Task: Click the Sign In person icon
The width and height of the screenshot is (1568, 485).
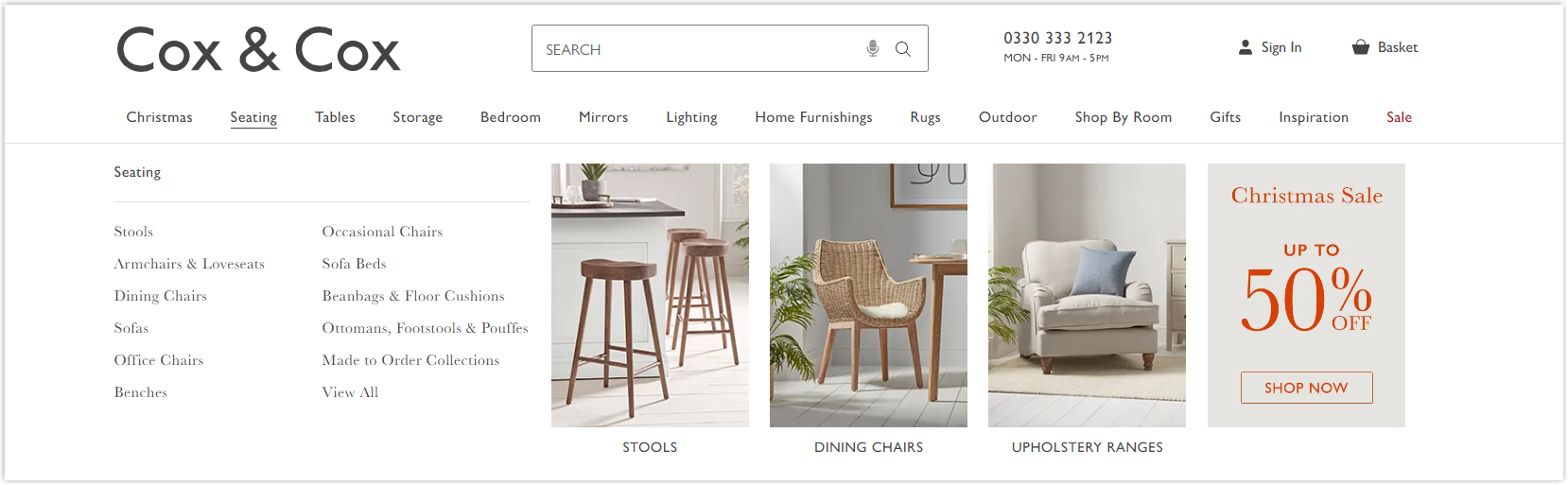Action: pyautogui.click(x=1246, y=47)
